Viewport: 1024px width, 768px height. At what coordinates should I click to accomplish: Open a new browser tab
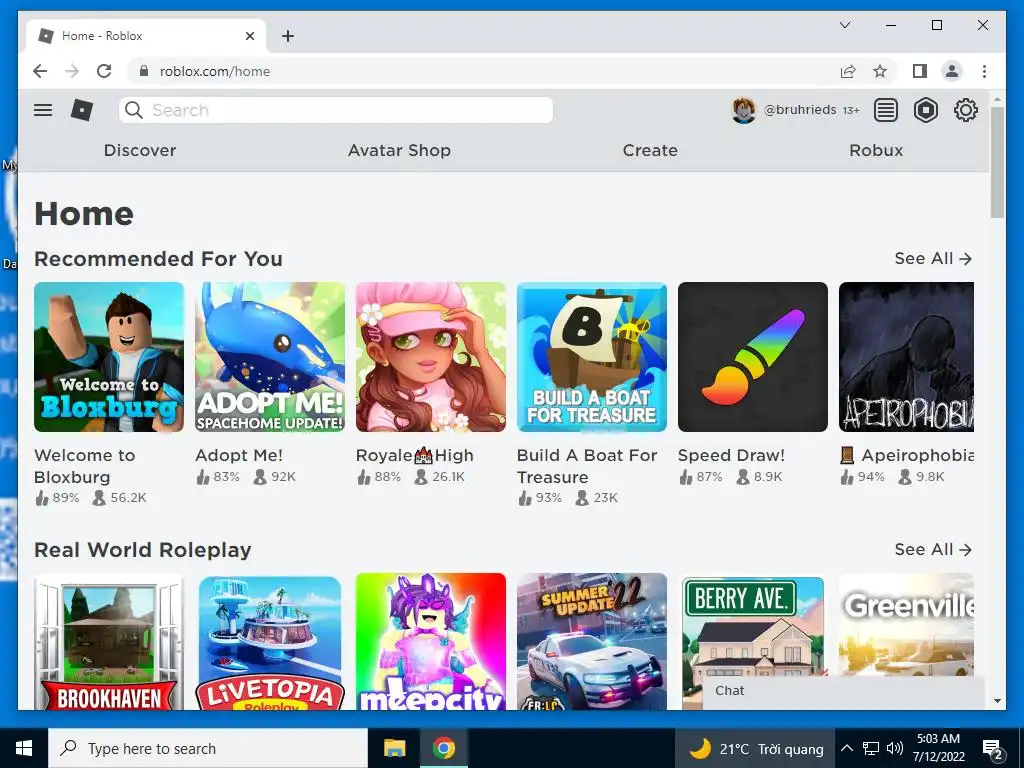pos(288,36)
